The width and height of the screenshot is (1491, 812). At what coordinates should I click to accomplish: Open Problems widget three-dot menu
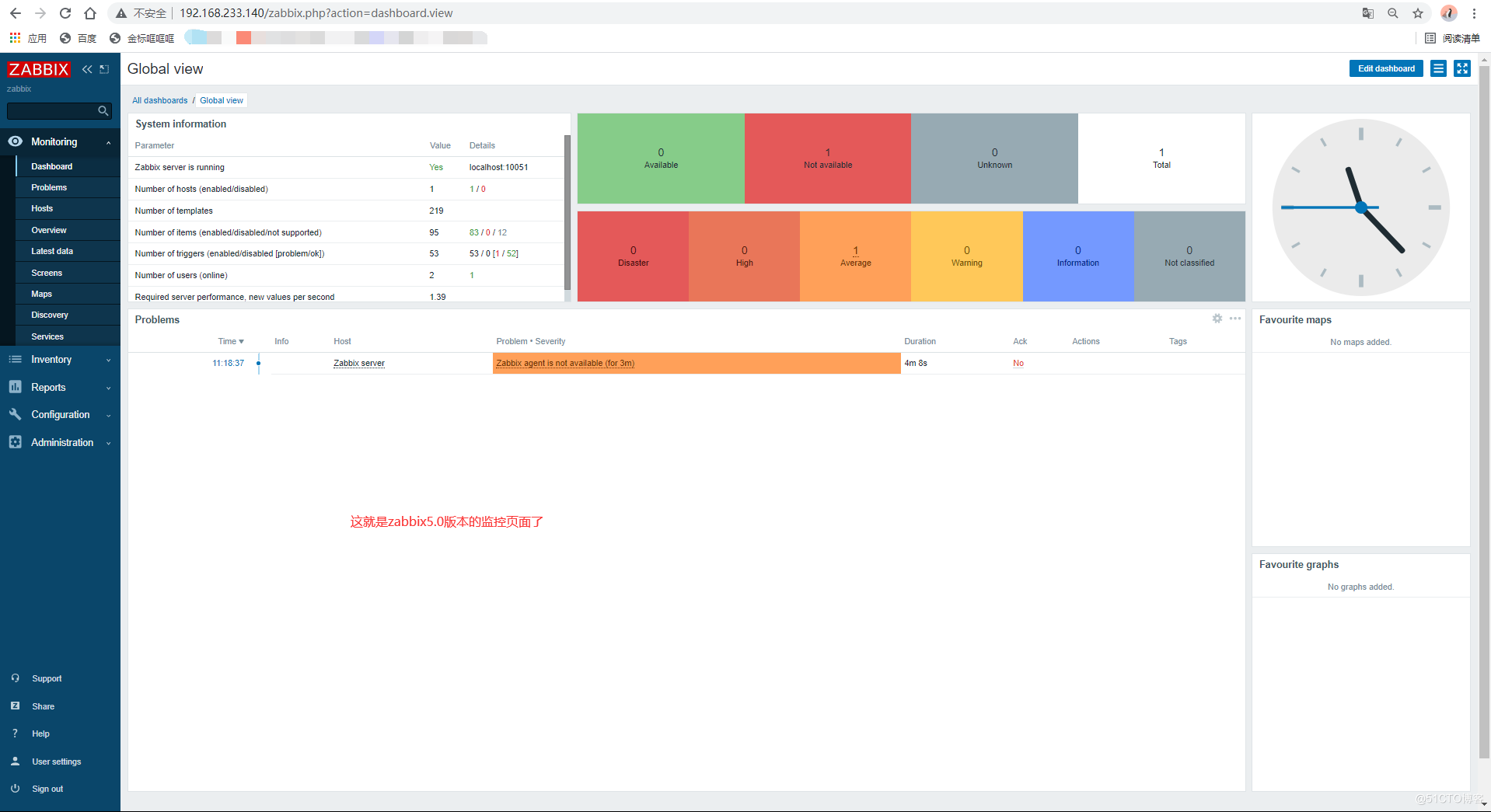(1235, 319)
